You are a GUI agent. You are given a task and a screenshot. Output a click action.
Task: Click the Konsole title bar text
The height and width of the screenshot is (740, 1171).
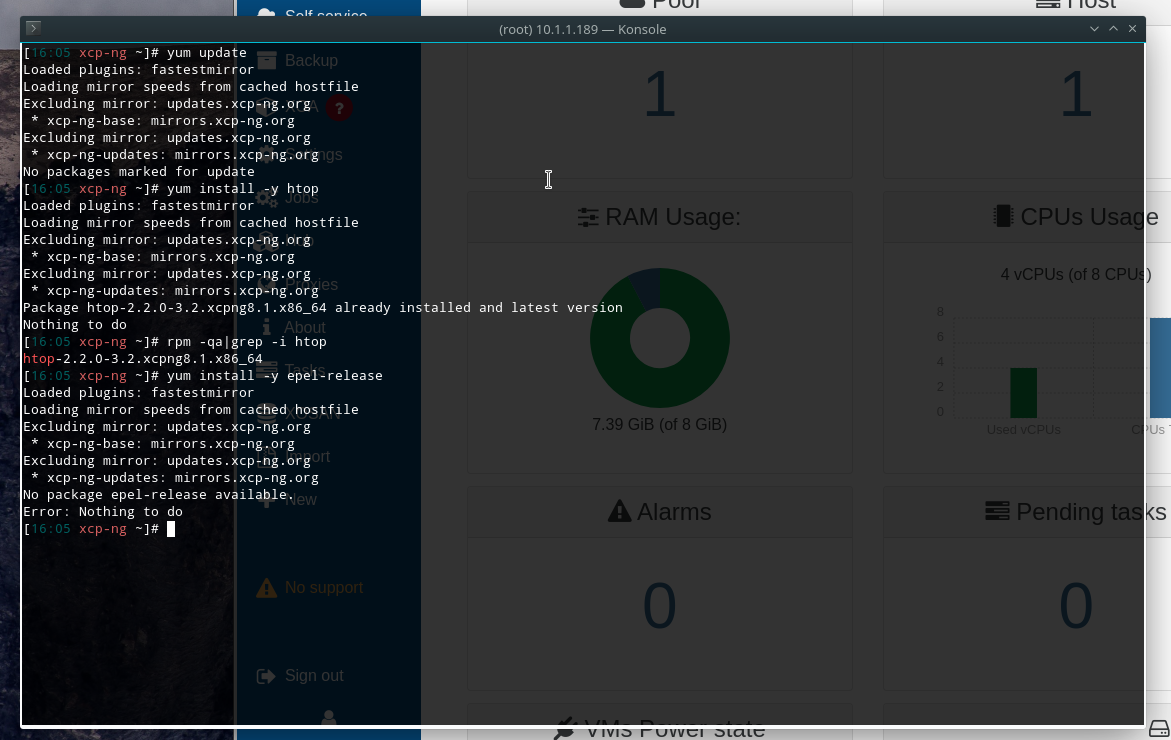[583, 29]
